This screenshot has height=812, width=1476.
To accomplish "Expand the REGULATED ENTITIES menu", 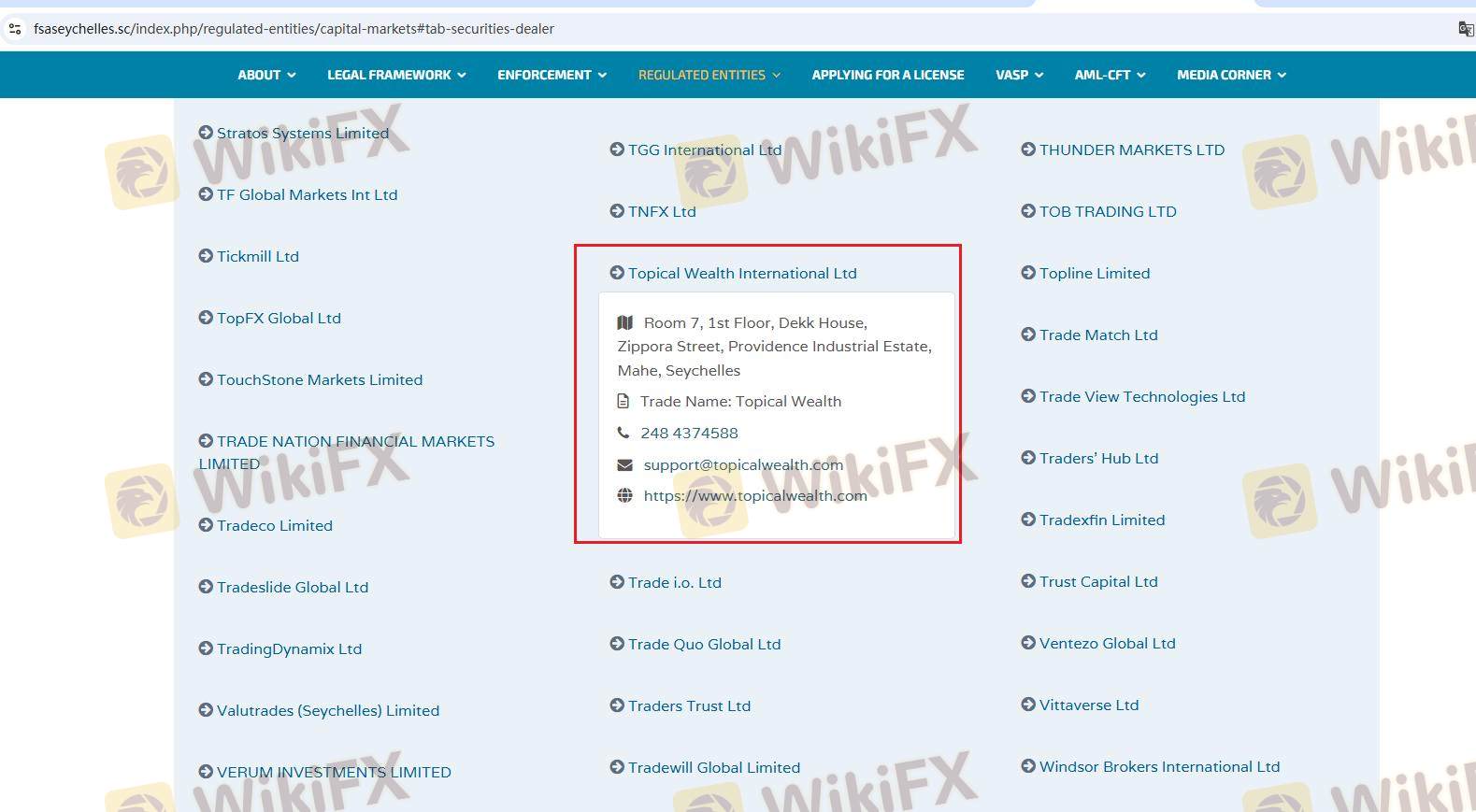I will pyautogui.click(x=709, y=75).
